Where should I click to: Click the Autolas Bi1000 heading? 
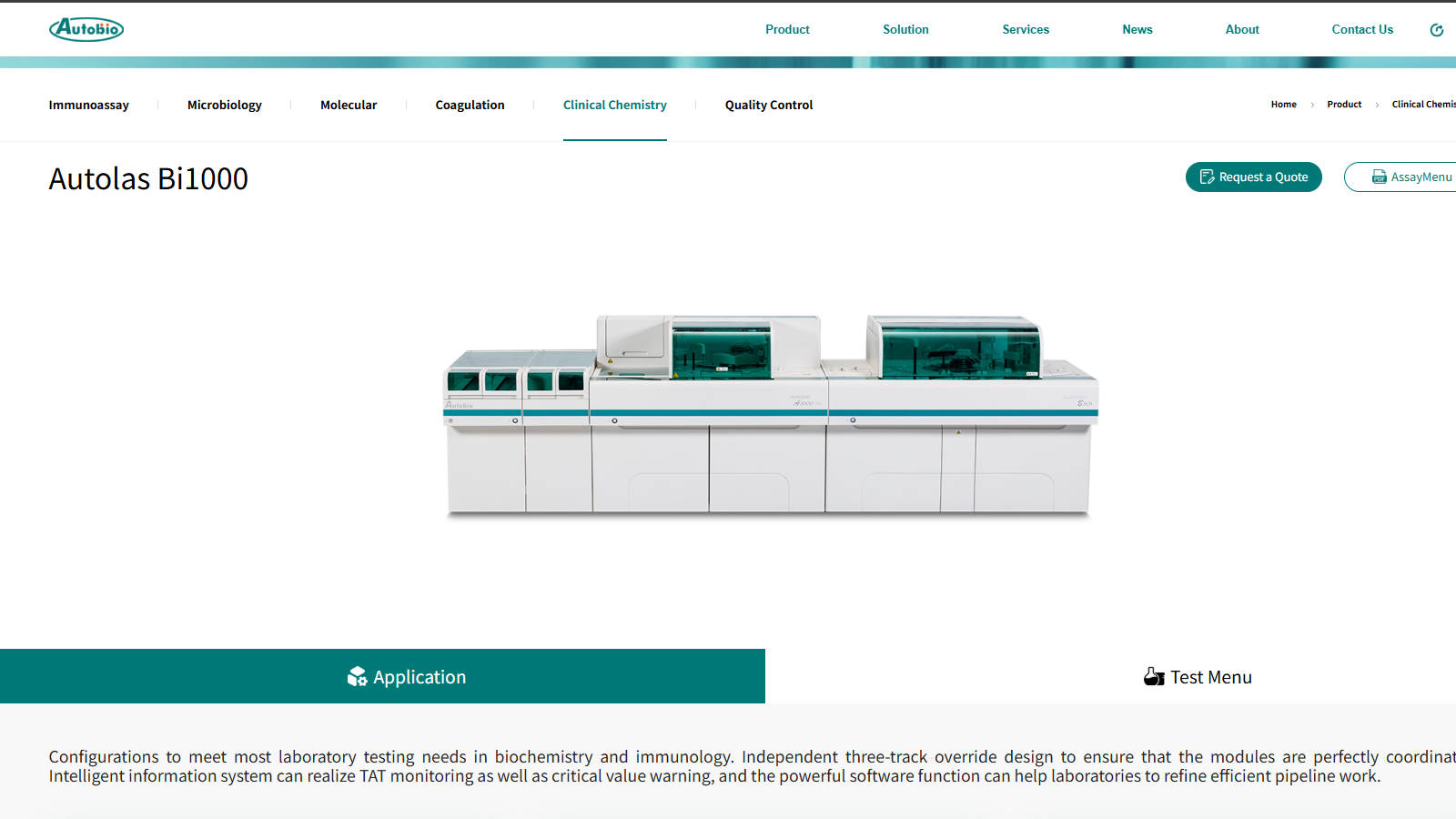pyautogui.click(x=148, y=178)
